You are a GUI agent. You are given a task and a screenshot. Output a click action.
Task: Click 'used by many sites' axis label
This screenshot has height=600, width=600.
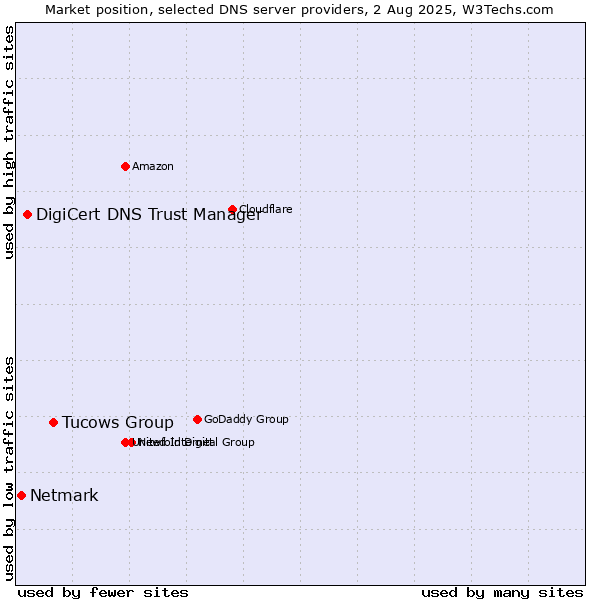pos(502,593)
